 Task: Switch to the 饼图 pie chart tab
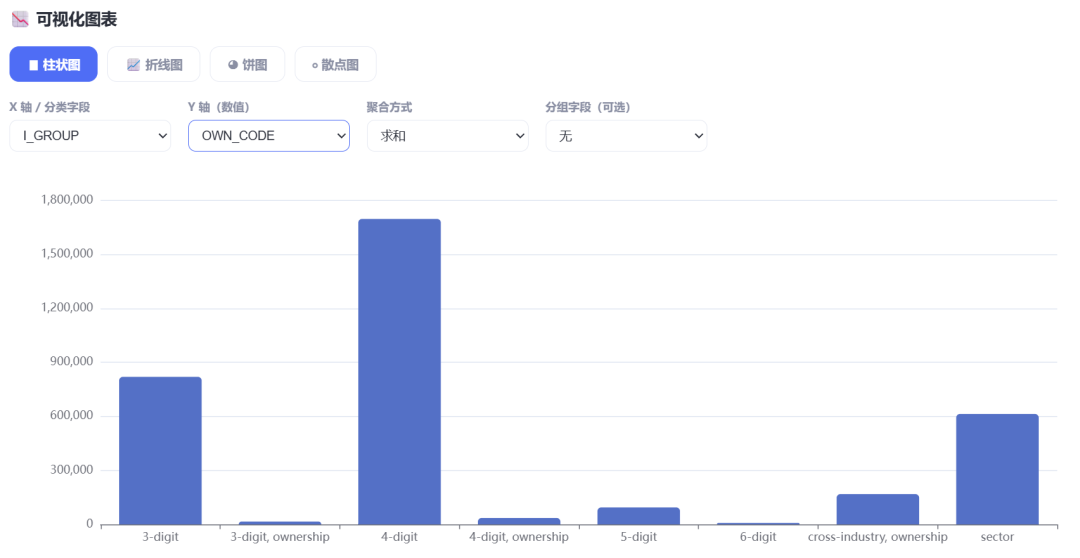click(247, 65)
